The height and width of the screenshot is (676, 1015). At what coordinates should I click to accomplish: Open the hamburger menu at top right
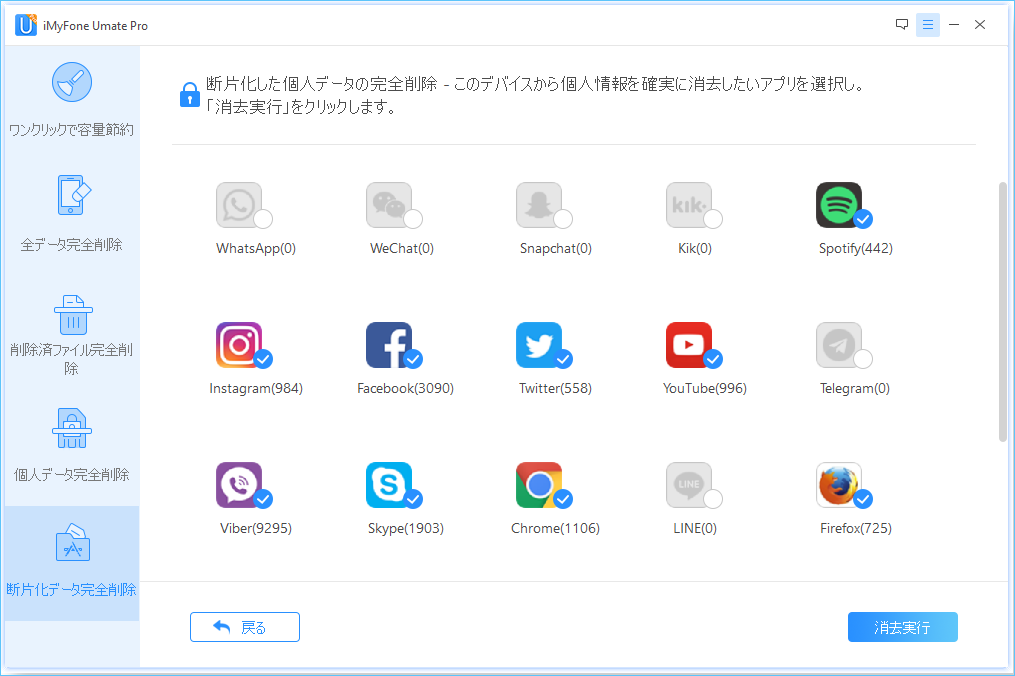[928, 24]
